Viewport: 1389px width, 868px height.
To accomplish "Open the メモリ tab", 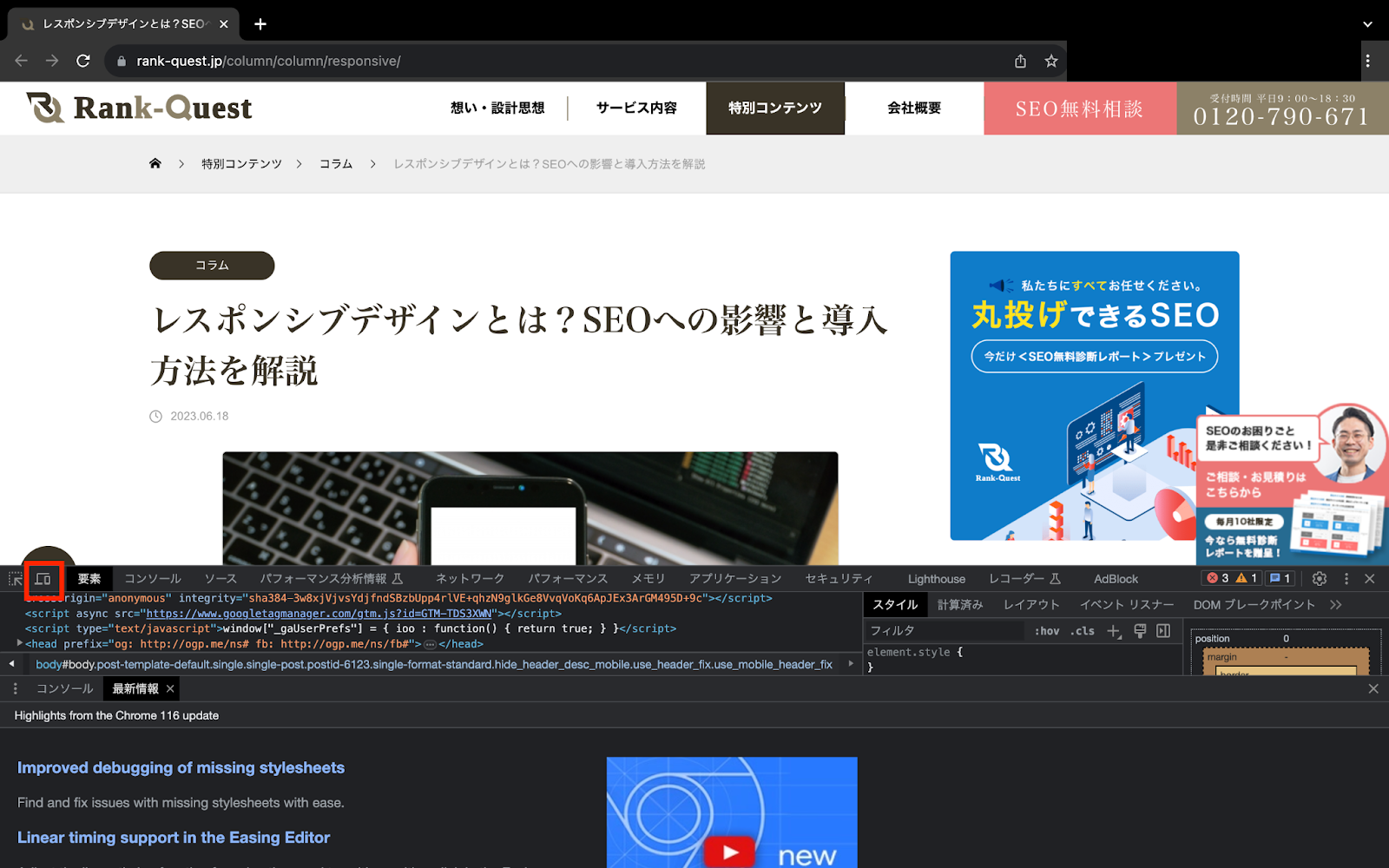I will click(648, 579).
